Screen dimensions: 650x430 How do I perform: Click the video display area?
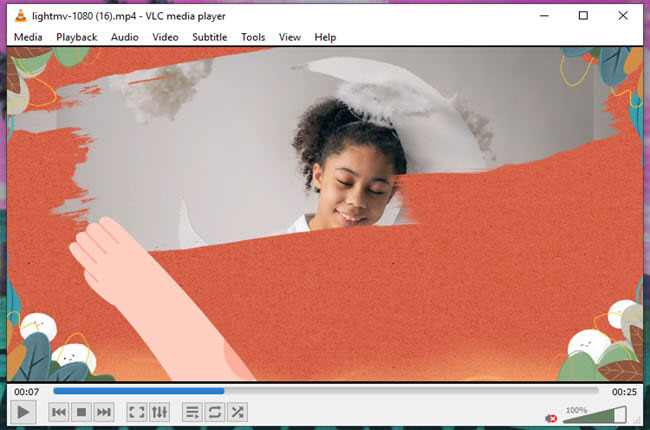(325, 214)
